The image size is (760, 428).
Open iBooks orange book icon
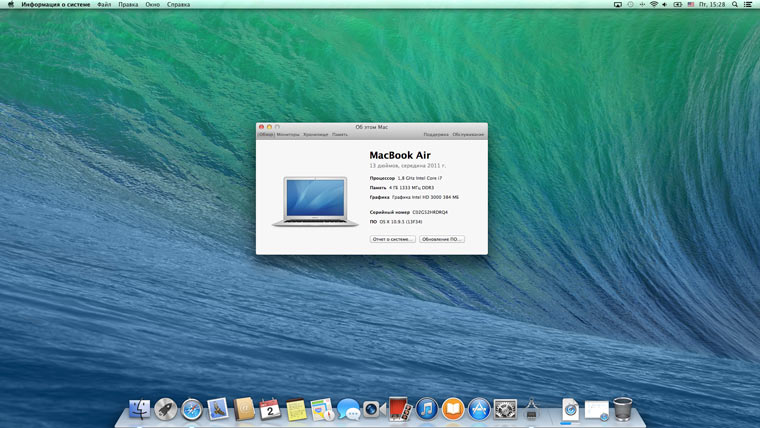453,409
